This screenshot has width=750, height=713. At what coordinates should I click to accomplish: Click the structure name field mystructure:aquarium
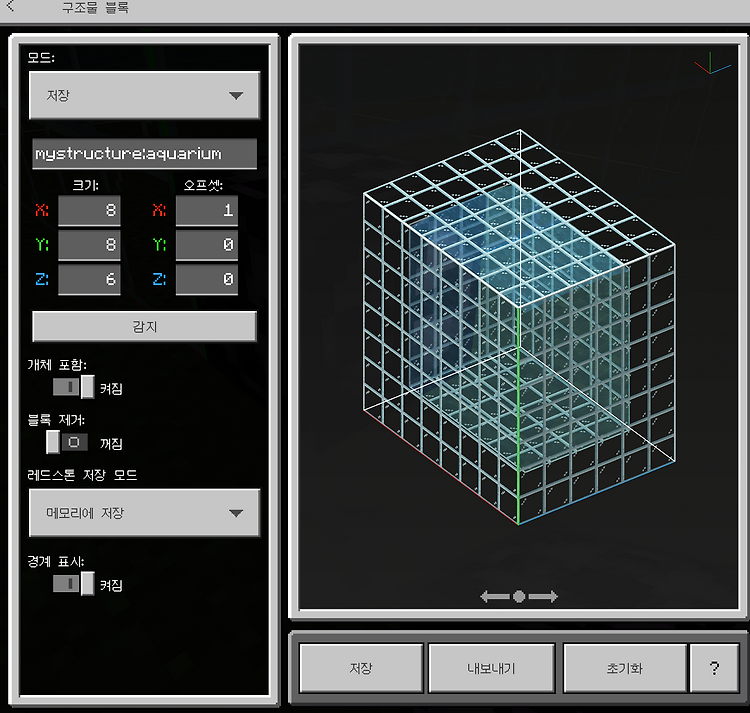[x=144, y=154]
